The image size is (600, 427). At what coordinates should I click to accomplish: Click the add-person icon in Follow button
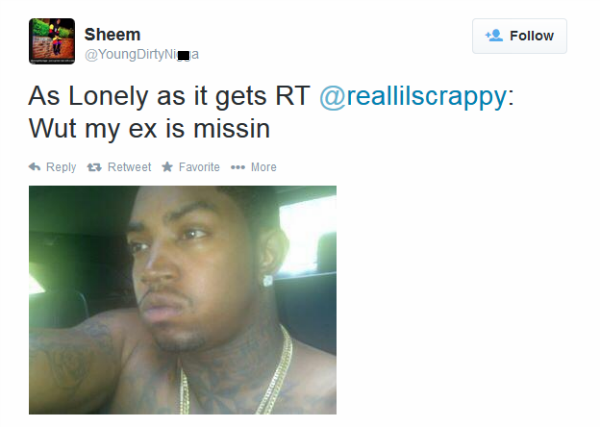(x=494, y=36)
